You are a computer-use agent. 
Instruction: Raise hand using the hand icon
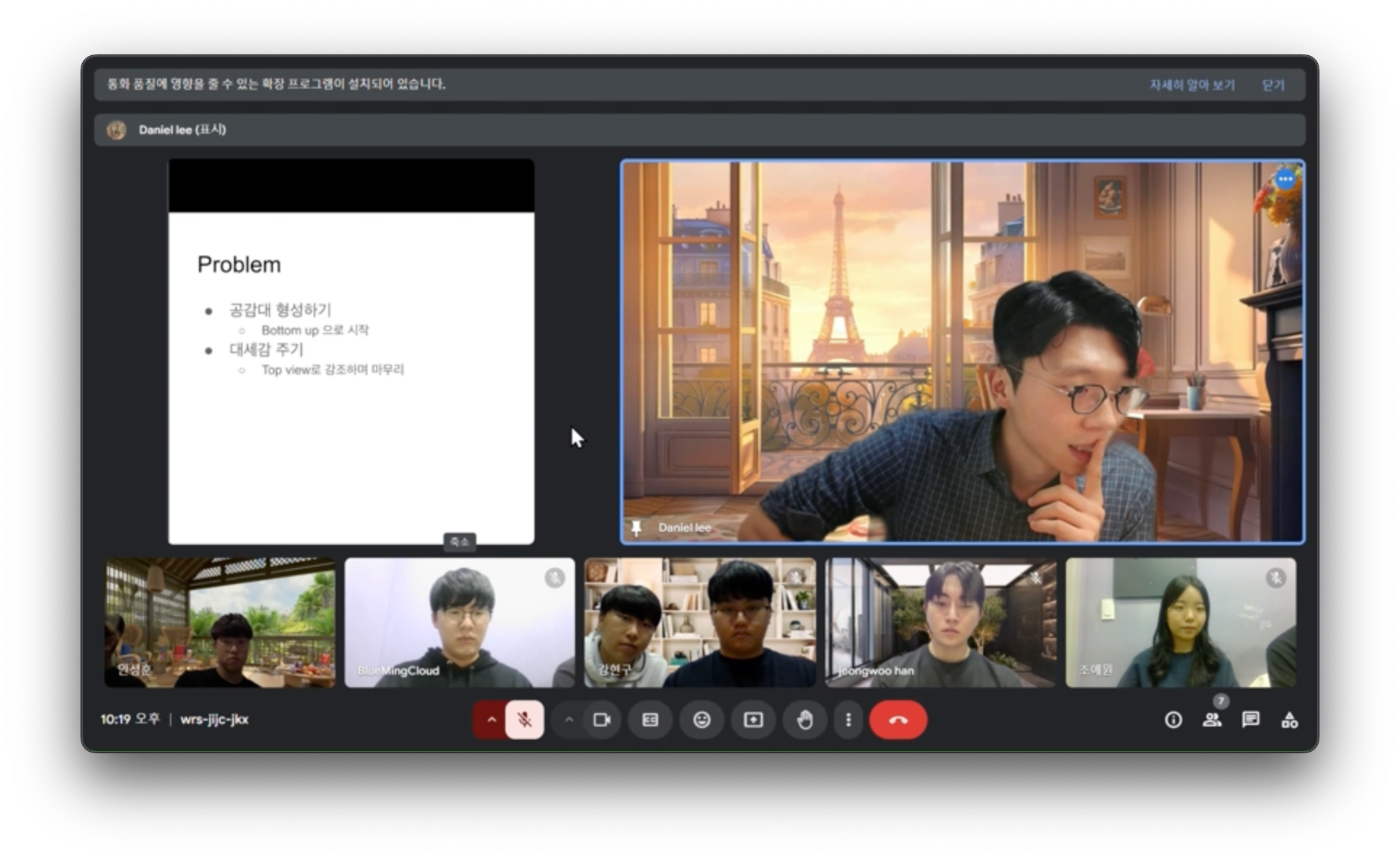(x=805, y=720)
